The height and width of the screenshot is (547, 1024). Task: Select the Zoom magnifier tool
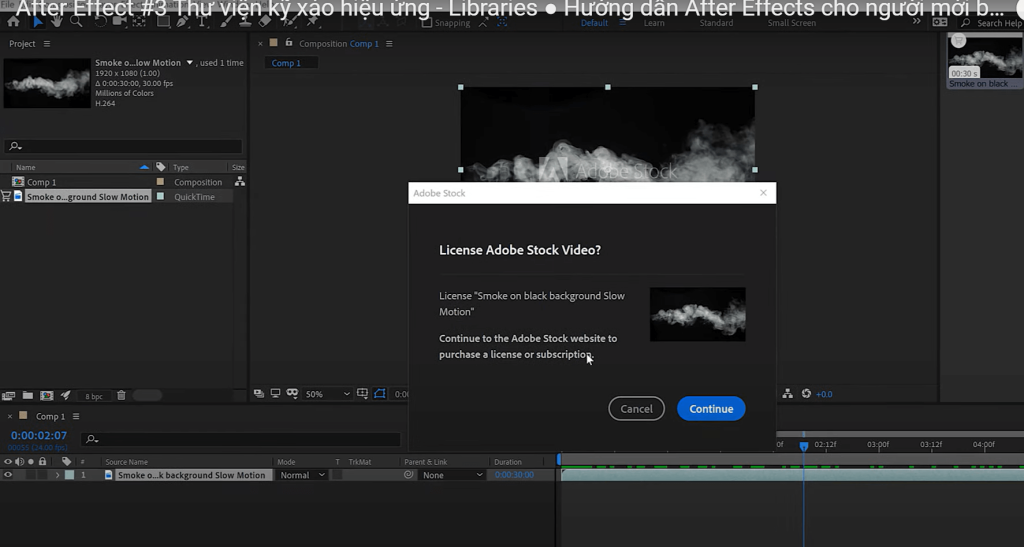coord(76,22)
